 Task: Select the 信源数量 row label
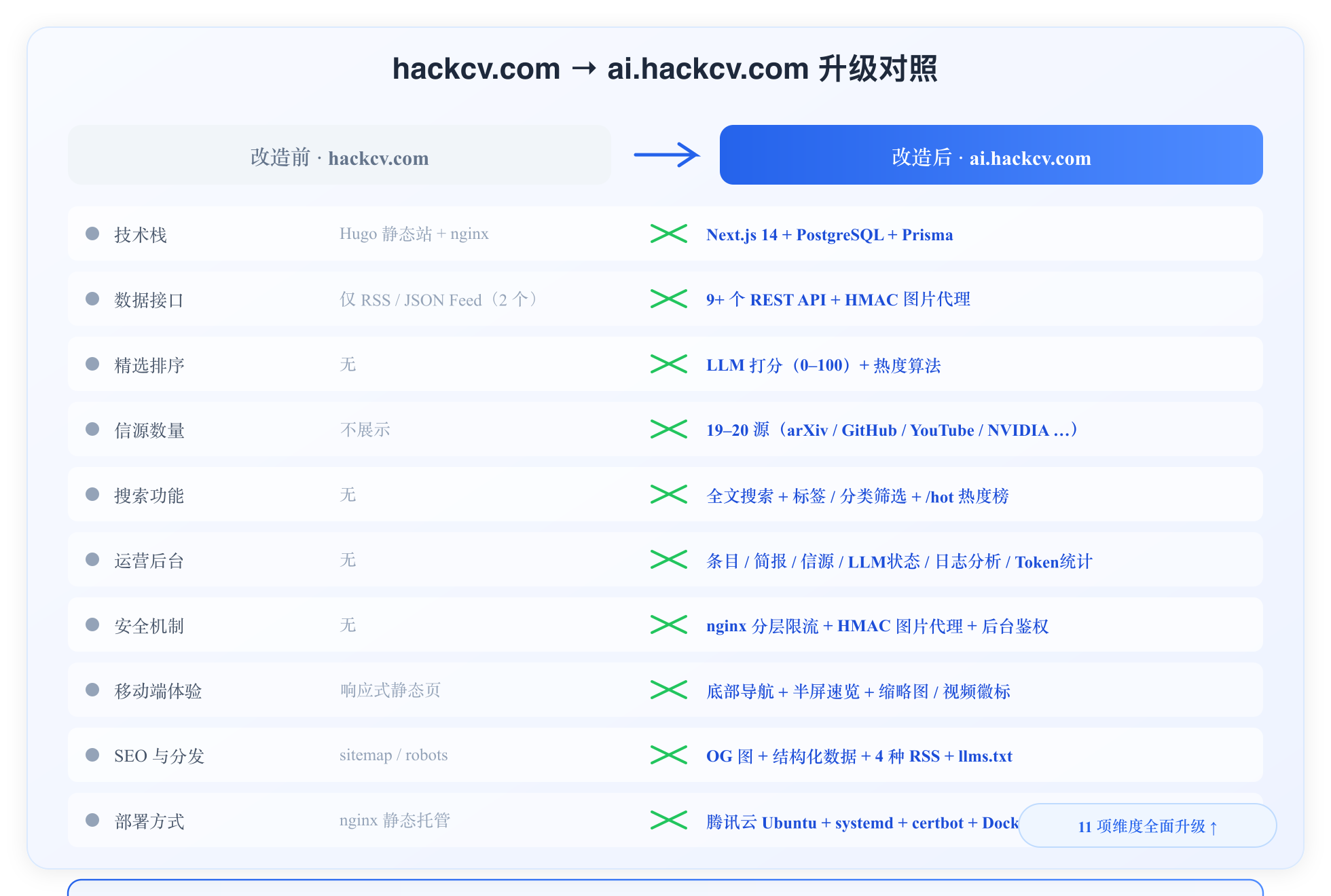point(149,430)
